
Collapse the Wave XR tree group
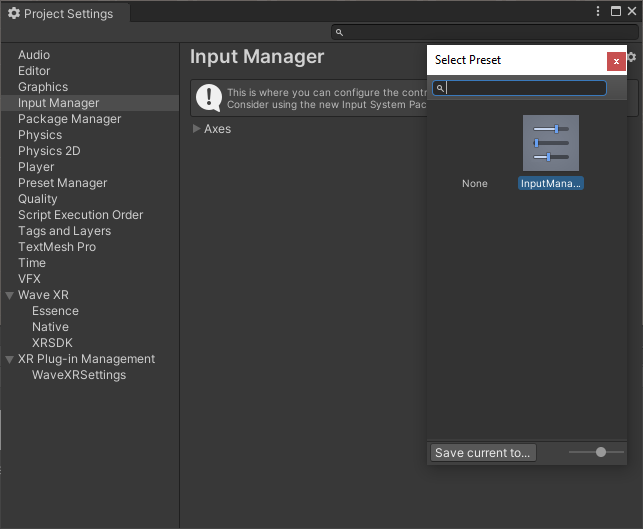10,295
